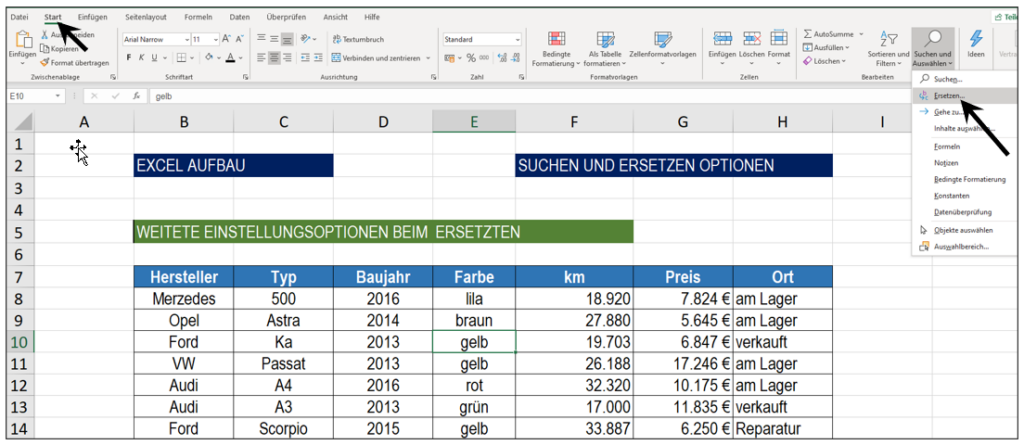Toggle Textumbruch wrap text
This screenshot has width=1024, height=445.
pos(358,39)
